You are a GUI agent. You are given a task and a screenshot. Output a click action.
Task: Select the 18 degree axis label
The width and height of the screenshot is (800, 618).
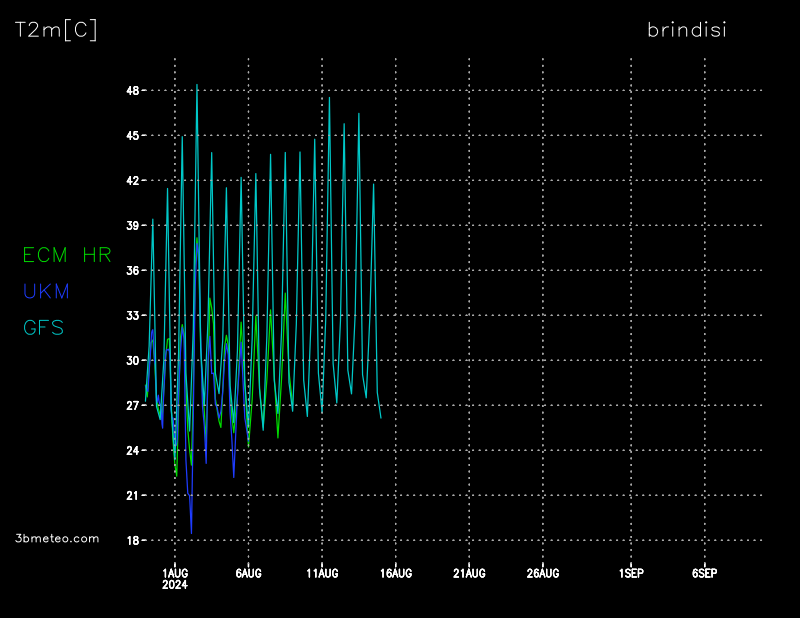(x=132, y=541)
